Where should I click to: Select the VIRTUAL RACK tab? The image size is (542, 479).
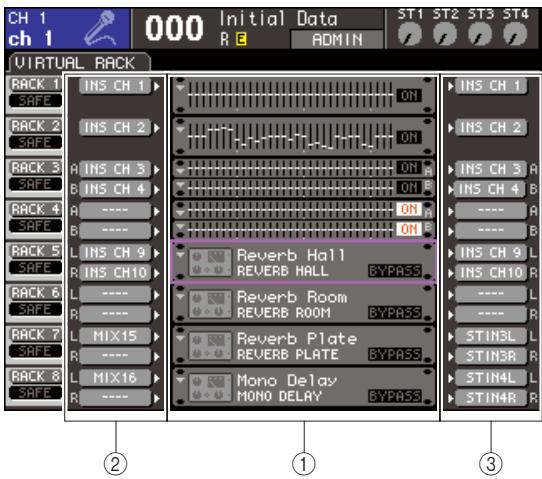(x=79, y=63)
